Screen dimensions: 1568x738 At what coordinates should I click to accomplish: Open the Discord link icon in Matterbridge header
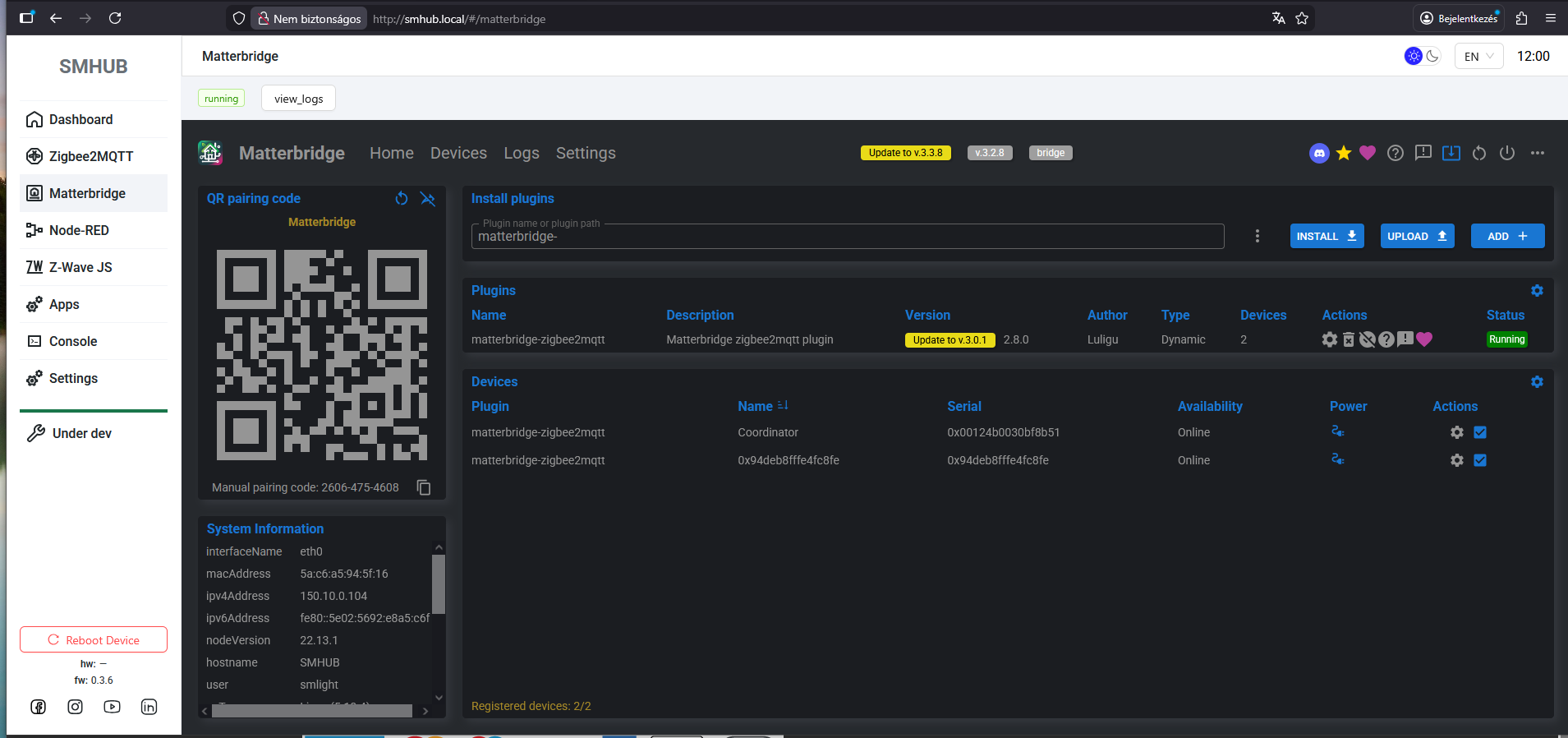point(1319,154)
